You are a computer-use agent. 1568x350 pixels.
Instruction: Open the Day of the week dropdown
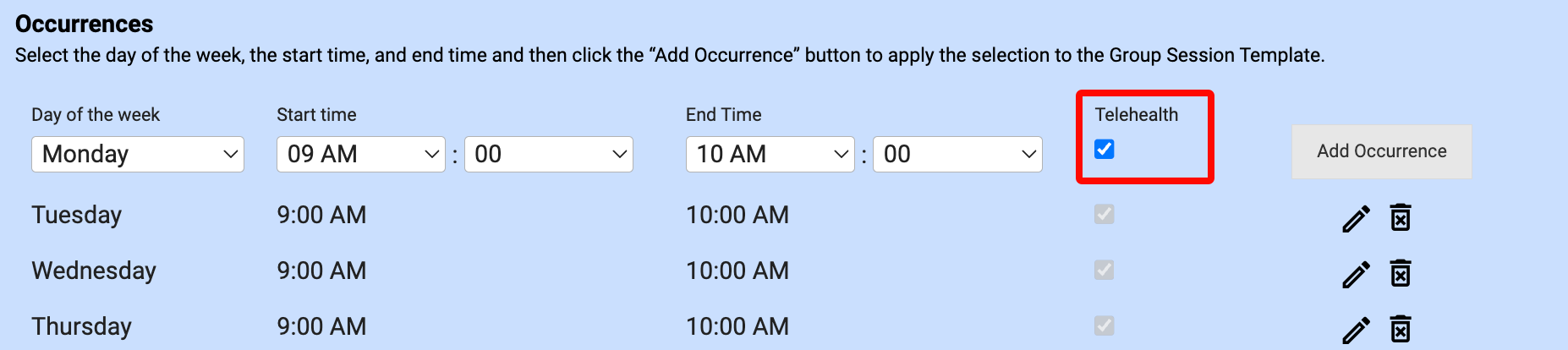(x=138, y=154)
